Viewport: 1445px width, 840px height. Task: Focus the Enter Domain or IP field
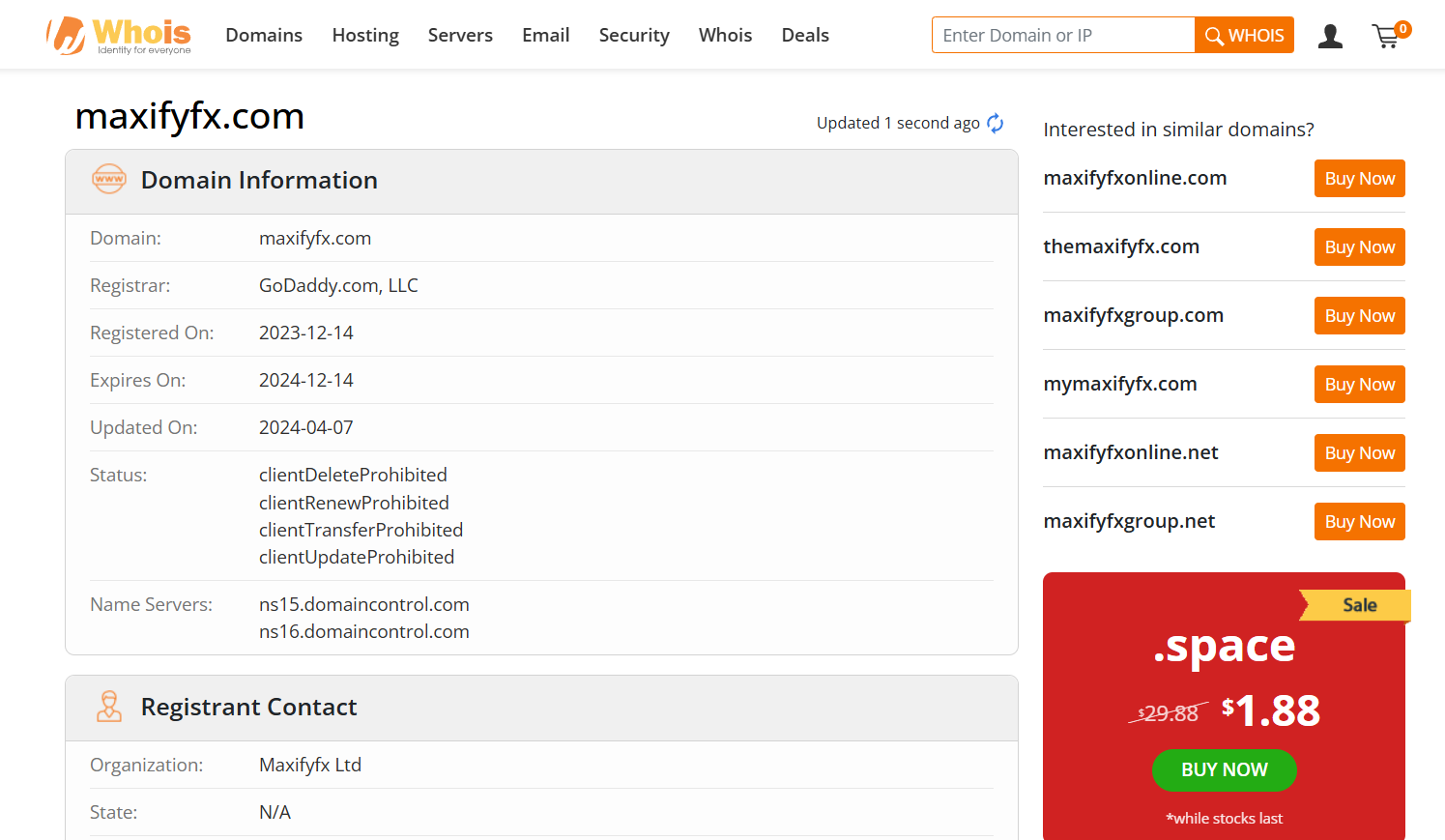point(1063,35)
